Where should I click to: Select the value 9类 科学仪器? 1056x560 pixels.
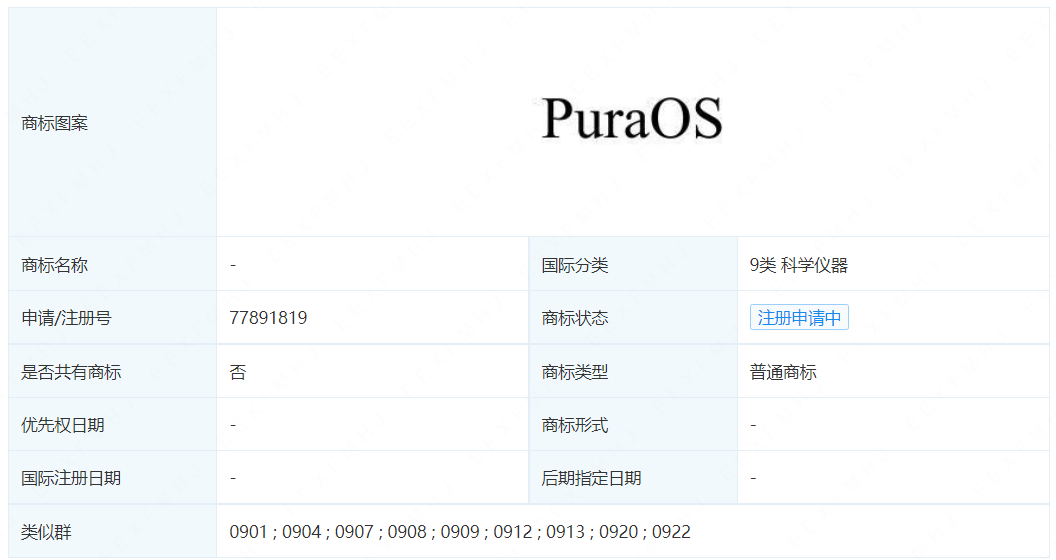[798, 265]
